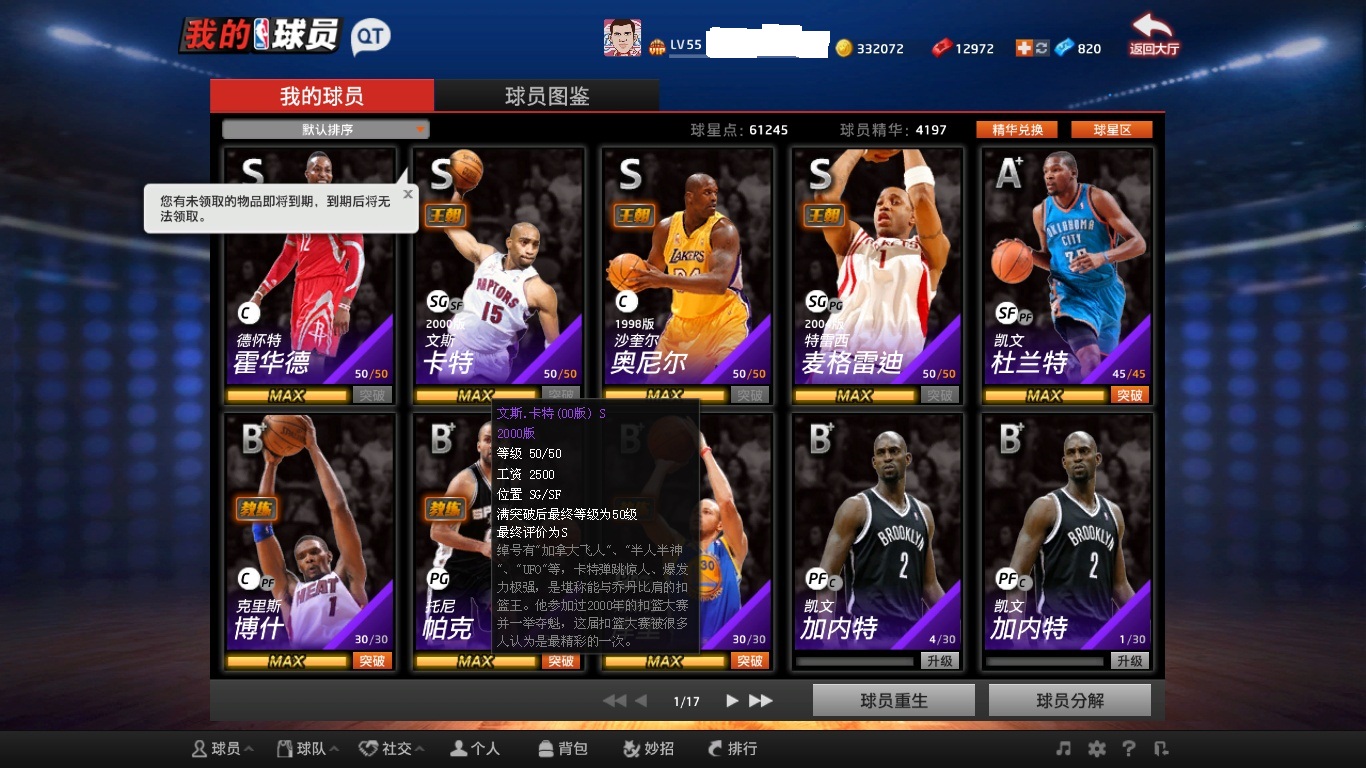Viewport: 1366px width, 768px height.
Task: Click 突破 under the 帕克 card
Action: tap(561, 661)
